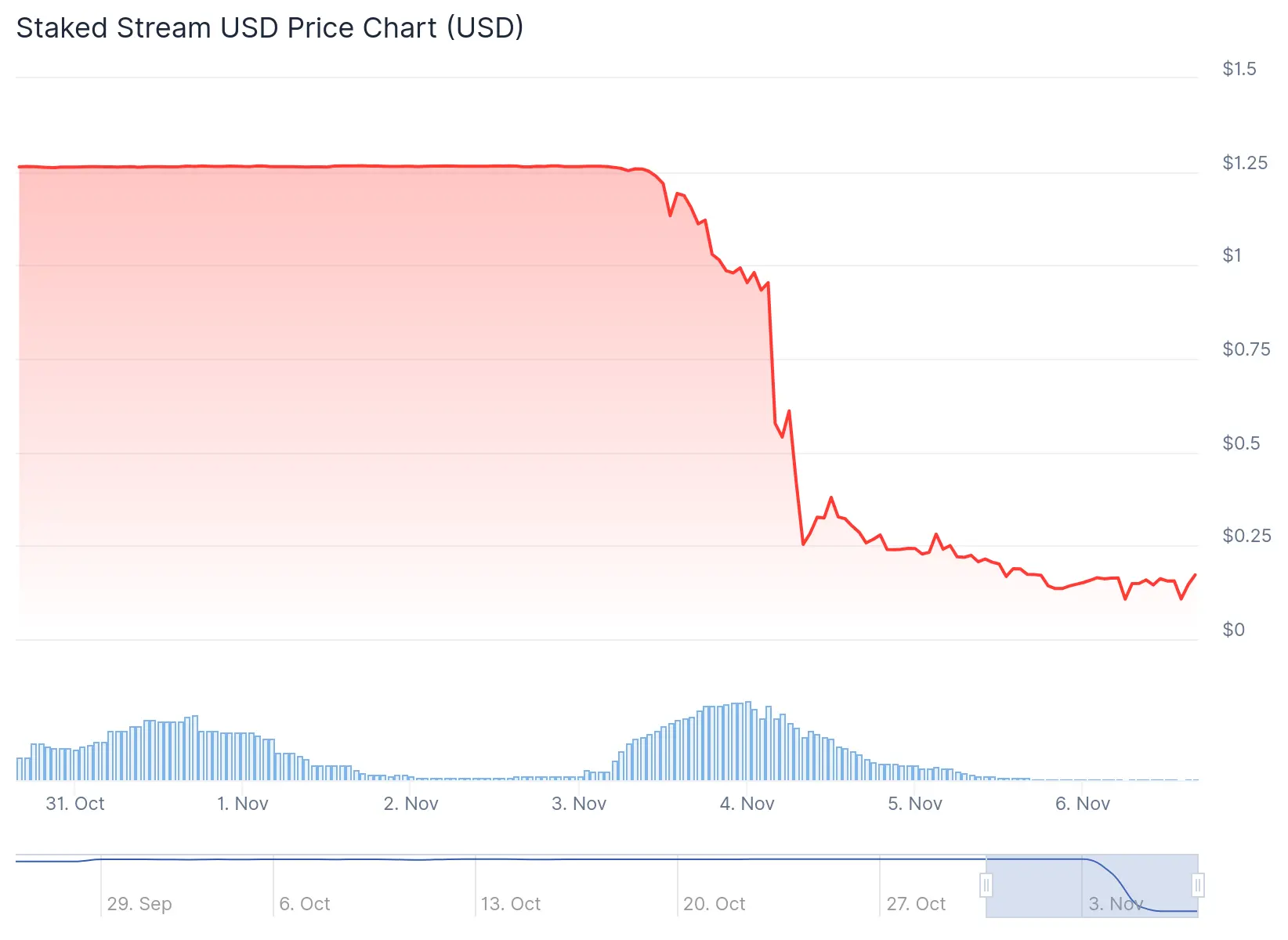
Task: Click the '6. Nov' x-axis label
Action: (1083, 804)
